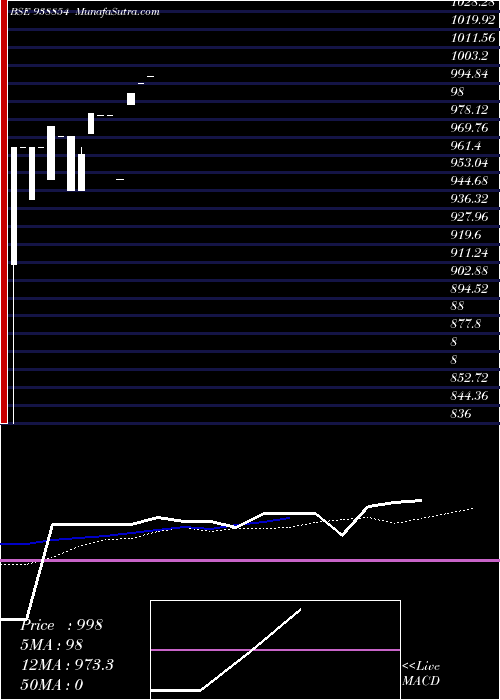Click the 12MA : 973.3 readout
Image resolution: width=500 pixels, height=700 pixels.
pos(67,665)
